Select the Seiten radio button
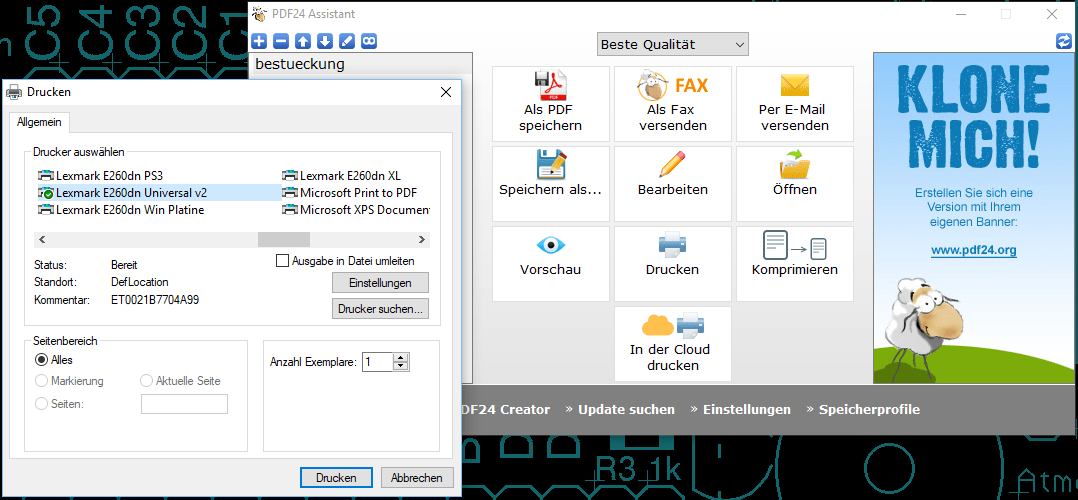 point(41,404)
